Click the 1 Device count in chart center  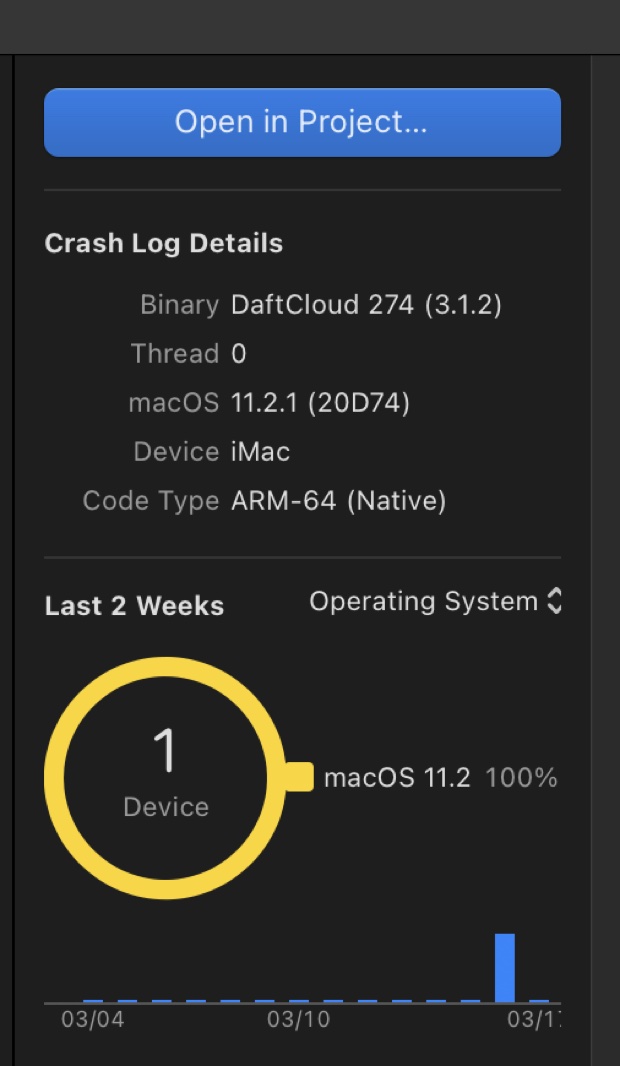(166, 770)
